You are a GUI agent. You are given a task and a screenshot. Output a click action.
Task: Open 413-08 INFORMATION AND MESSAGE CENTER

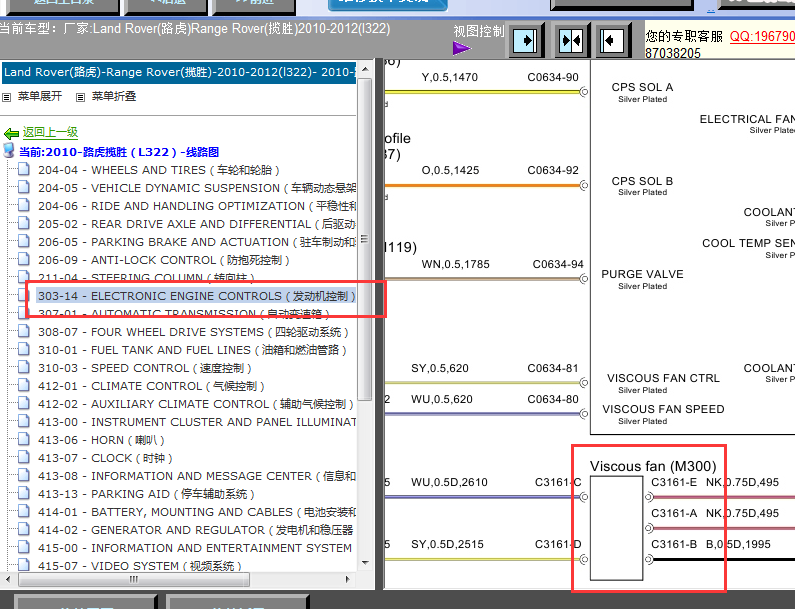(x=197, y=476)
